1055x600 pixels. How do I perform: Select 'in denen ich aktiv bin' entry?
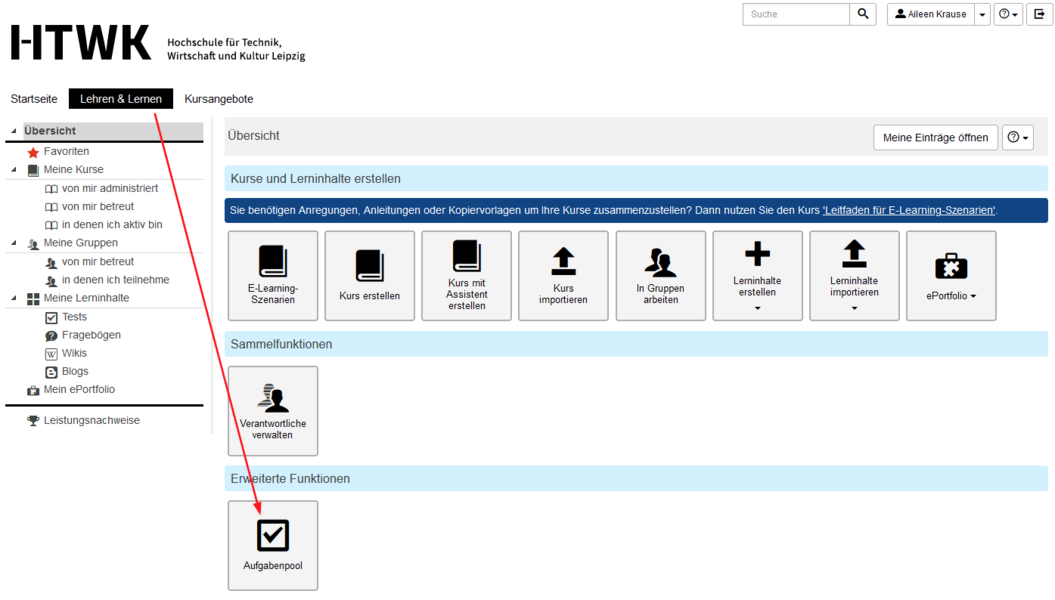tap(112, 225)
